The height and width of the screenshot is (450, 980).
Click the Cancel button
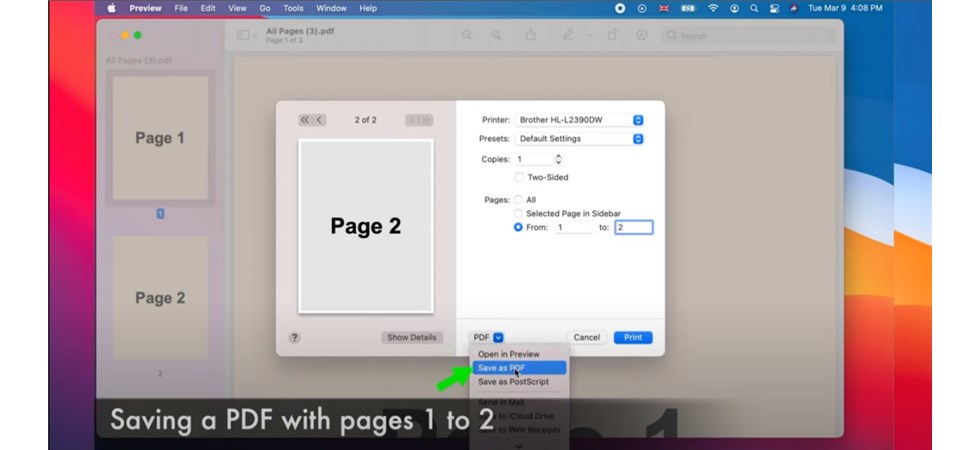(586, 338)
